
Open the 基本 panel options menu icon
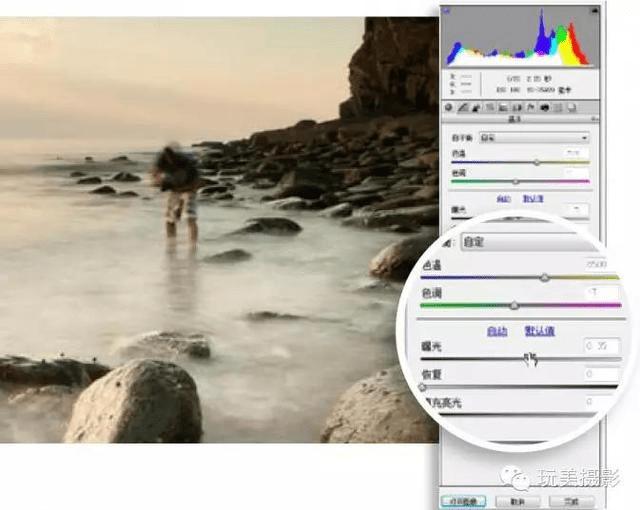(595, 119)
